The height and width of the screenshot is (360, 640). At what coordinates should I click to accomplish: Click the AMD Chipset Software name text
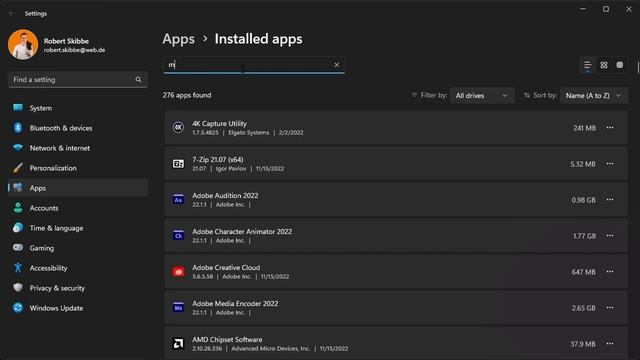227,340
